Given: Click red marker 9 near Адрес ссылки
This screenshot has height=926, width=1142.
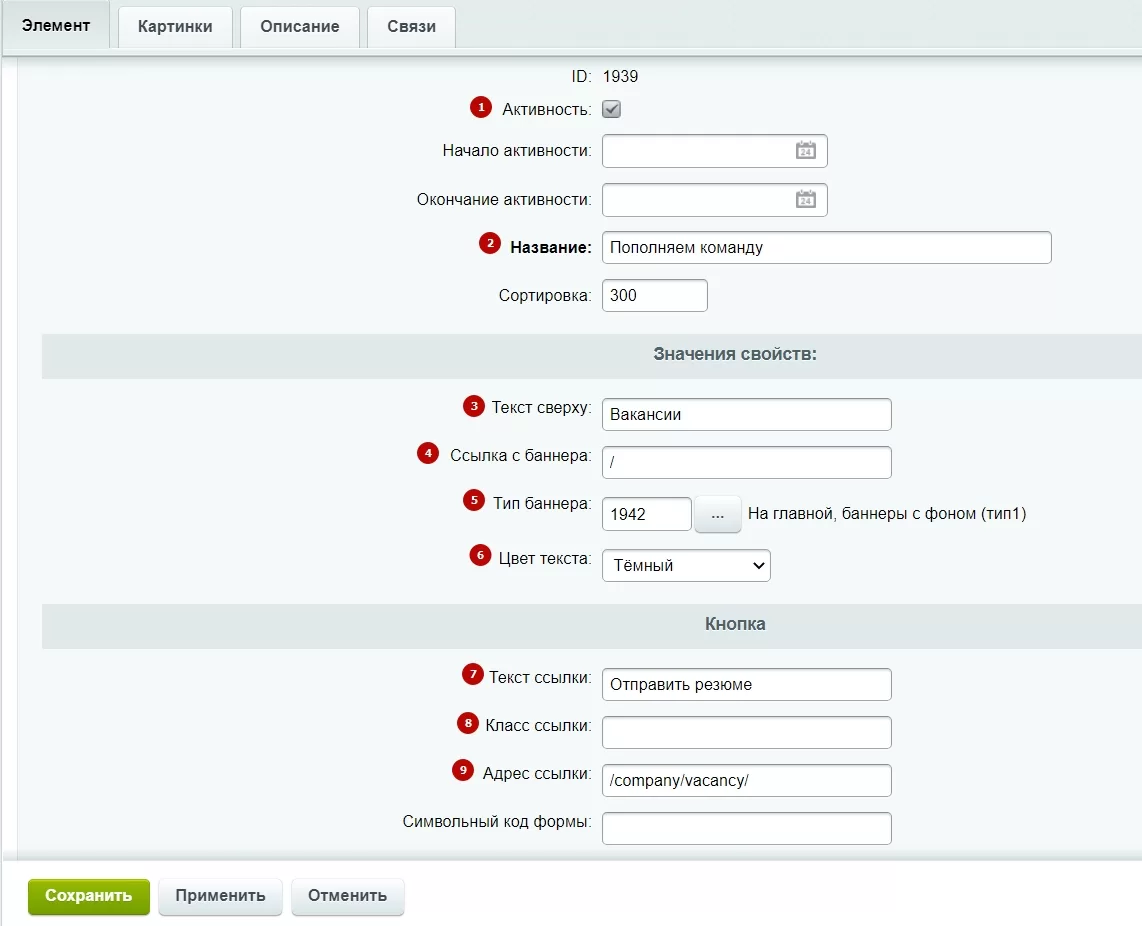Looking at the screenshot, I should coord(463,770).
